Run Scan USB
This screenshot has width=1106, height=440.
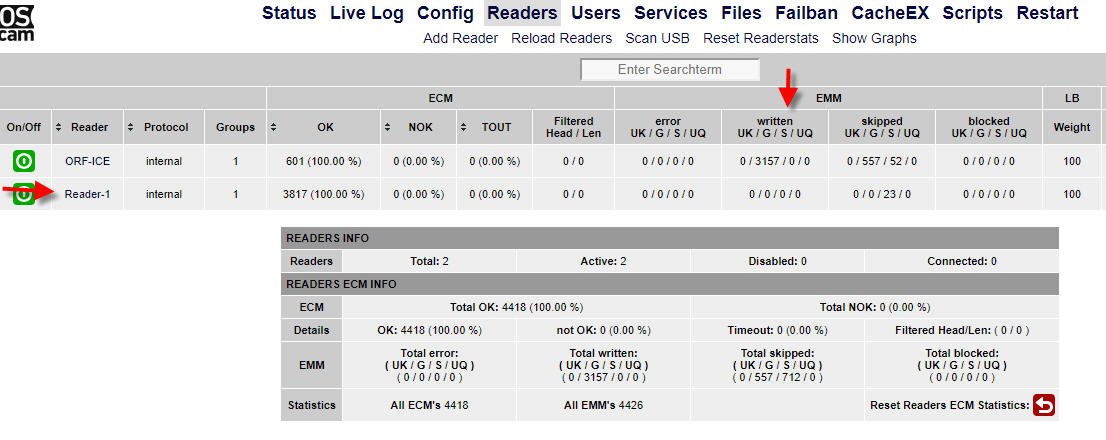[x=657, y=38]
